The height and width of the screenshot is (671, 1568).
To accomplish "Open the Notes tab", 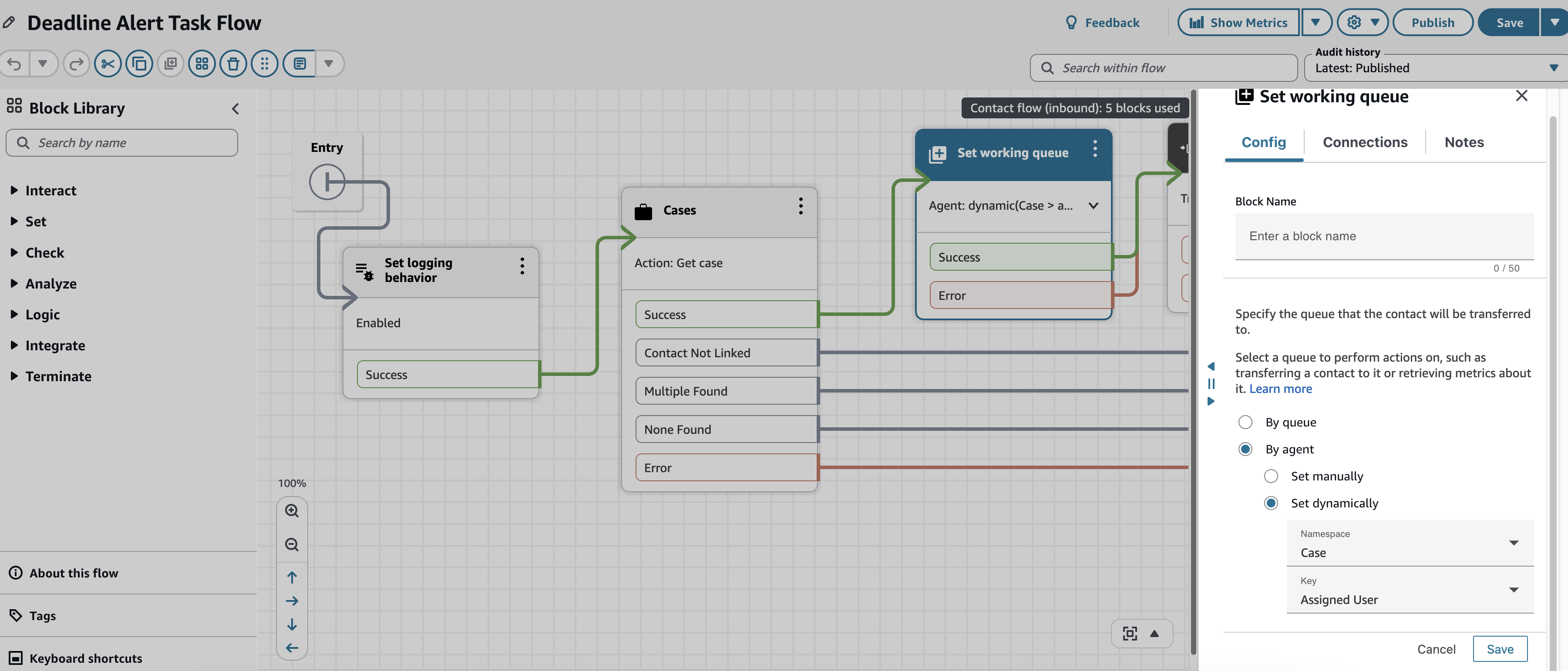I will (1464, 142).
